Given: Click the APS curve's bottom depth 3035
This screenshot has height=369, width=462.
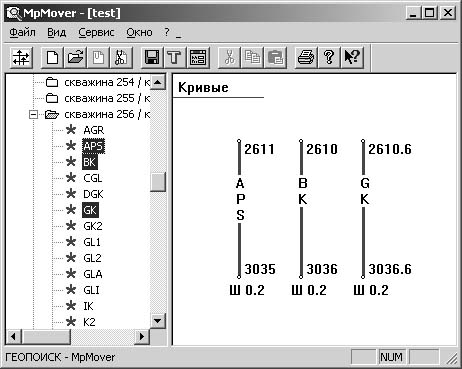Looking at the screenshot, I should (x=260, y=269).
